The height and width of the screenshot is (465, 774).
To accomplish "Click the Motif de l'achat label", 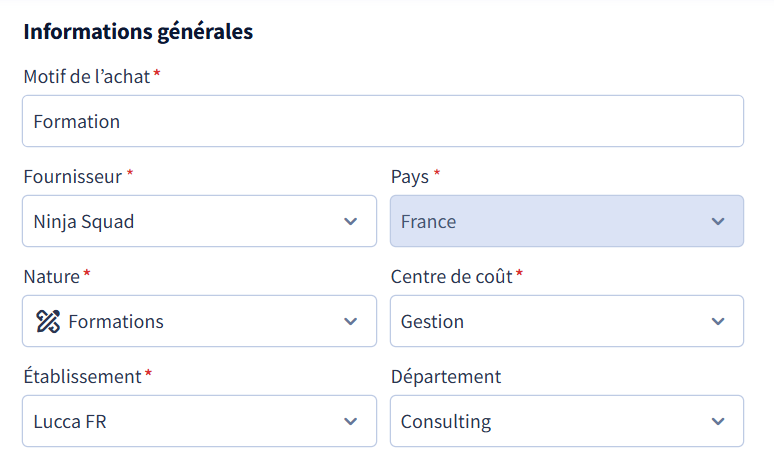I will point(87,77).
